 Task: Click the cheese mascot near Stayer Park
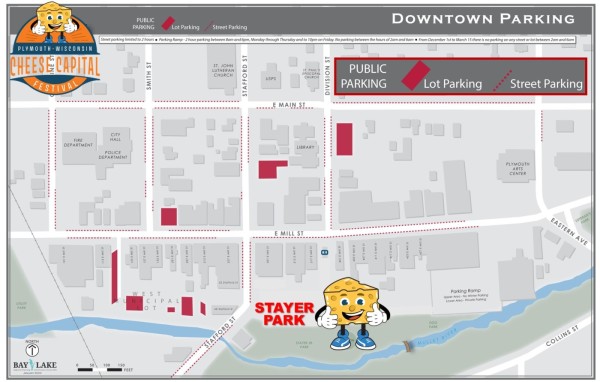pyautogui.click(x=352, y=313)
